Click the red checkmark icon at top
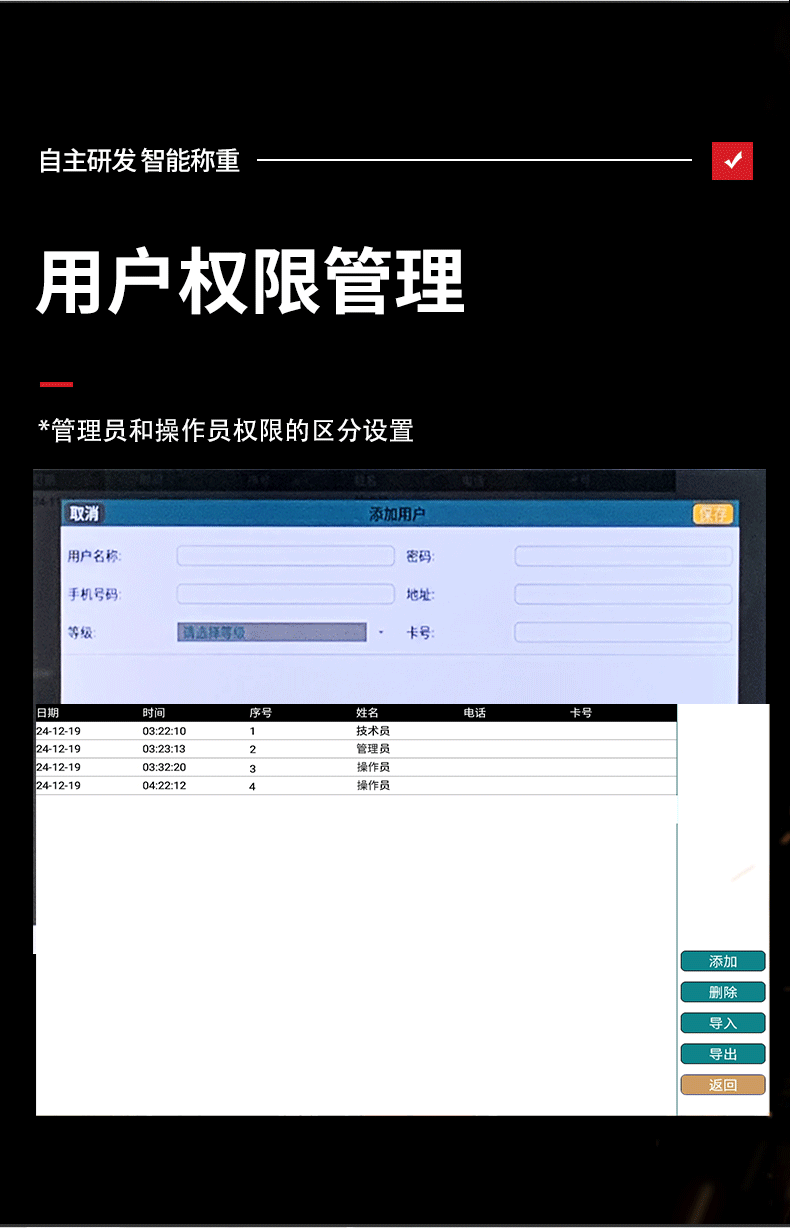The height and width of the screenshot is (1228, 790). (732, 161)
